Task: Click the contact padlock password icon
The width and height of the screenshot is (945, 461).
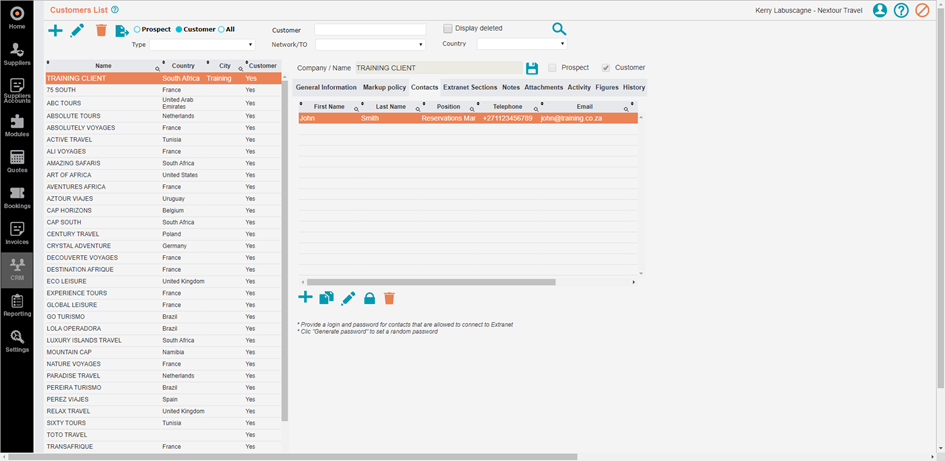Action: click(x=369, y=298)
